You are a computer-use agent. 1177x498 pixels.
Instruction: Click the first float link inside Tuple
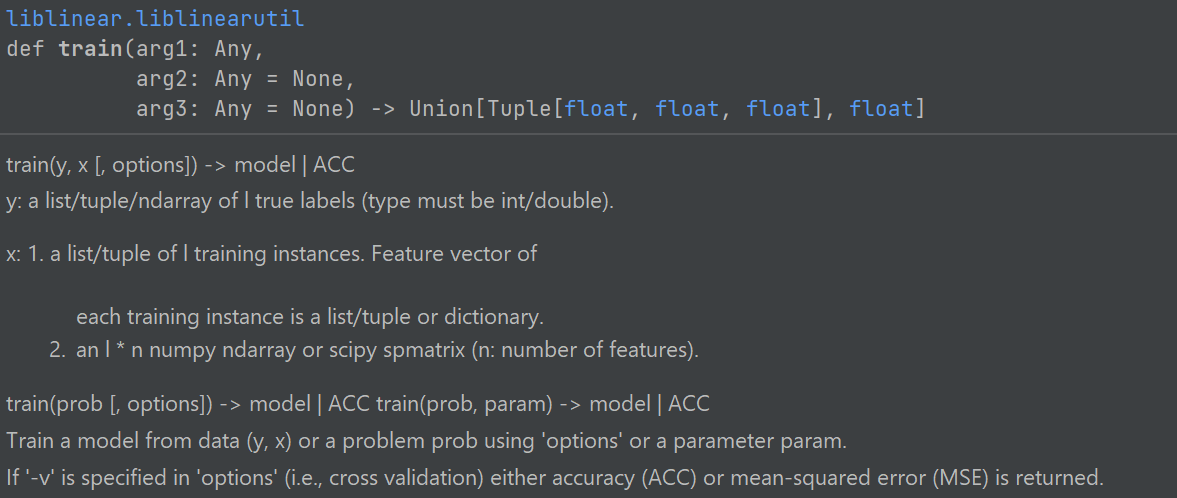click(596, 110)
